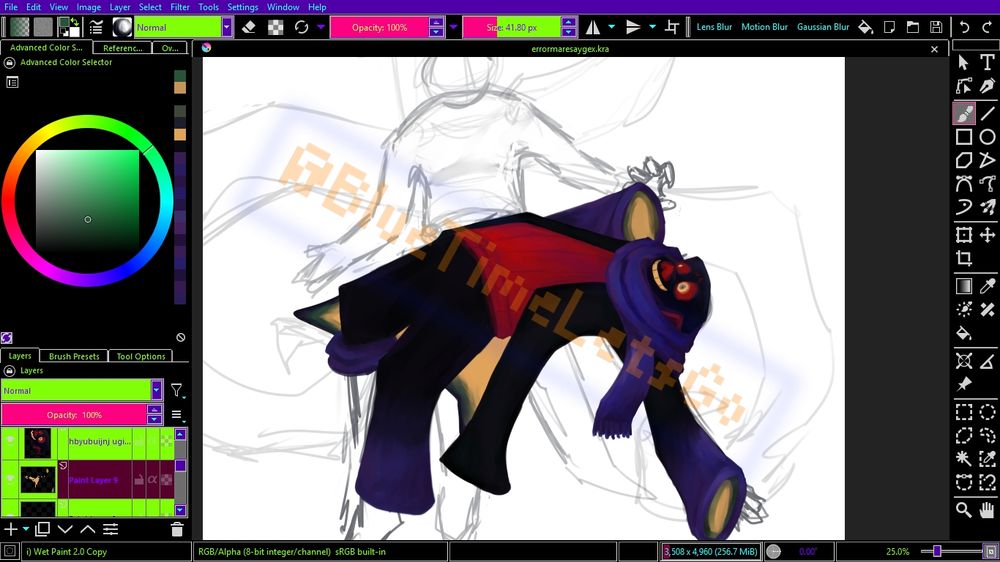The height and width of the screenshot is (562, 1000).
Task: Choose the Contiguous Selection magic wand
Action: [964, 459]
